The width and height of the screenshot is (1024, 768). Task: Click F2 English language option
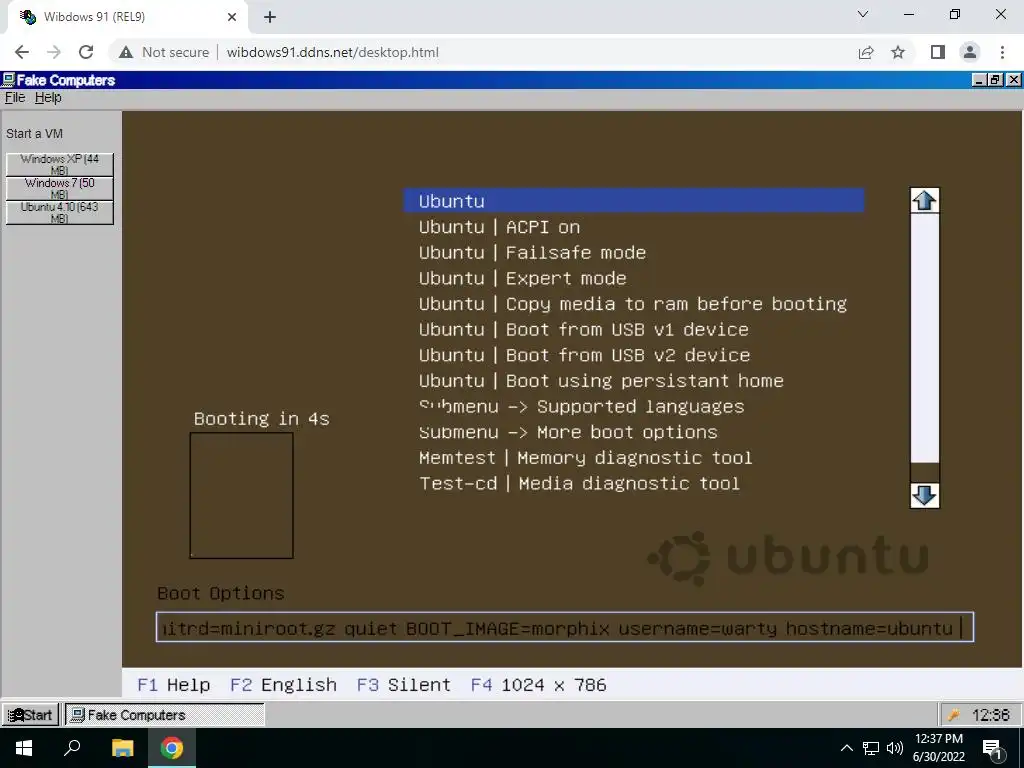[283, 684]
